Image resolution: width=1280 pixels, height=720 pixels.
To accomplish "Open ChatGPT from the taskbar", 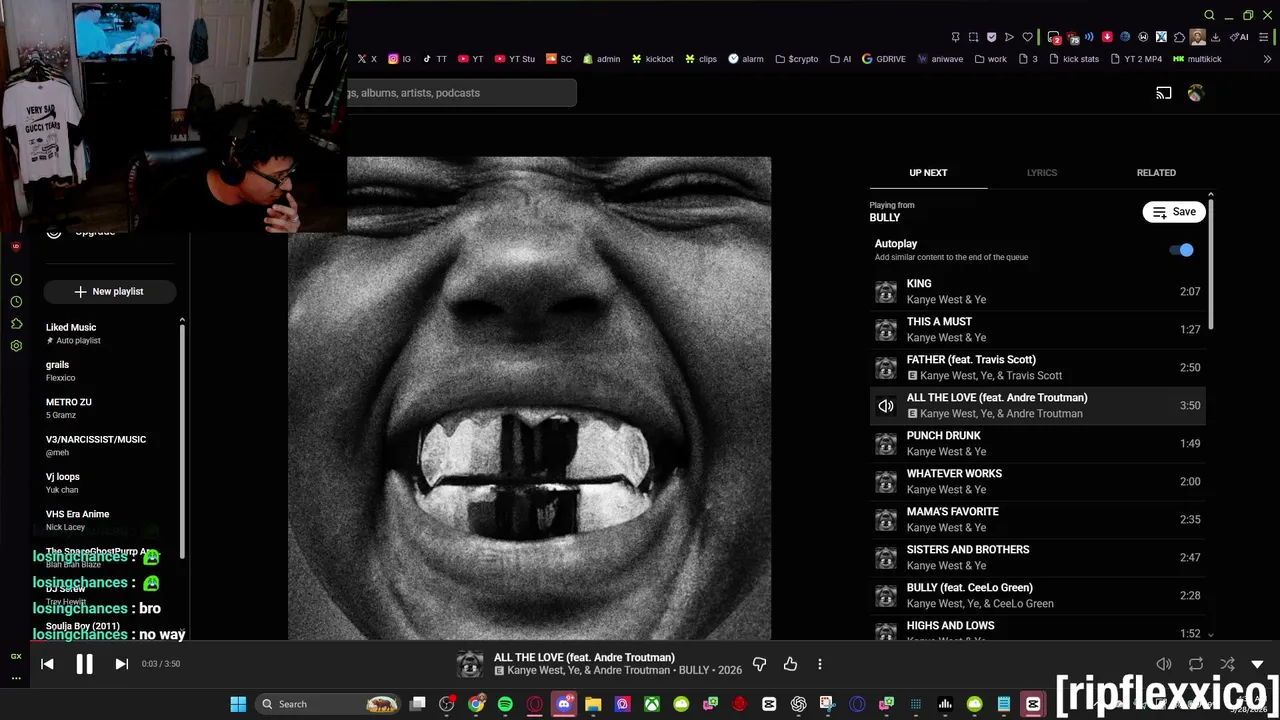I will [x=798, y=704].
